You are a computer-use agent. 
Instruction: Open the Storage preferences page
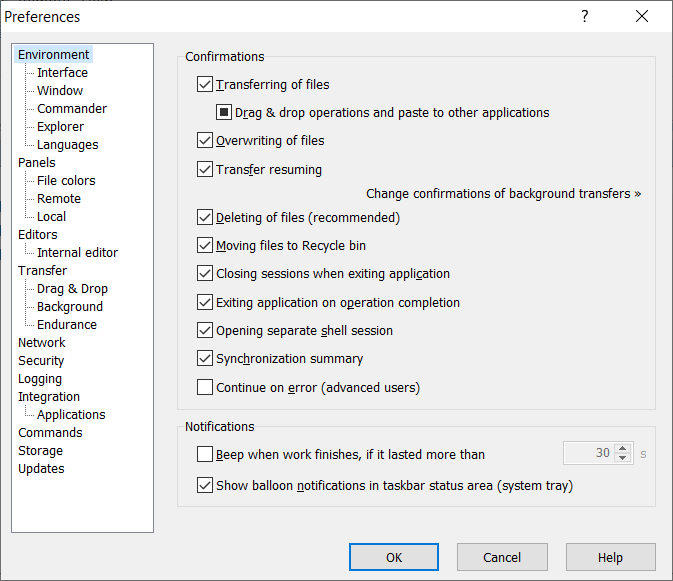coord(41,451)
